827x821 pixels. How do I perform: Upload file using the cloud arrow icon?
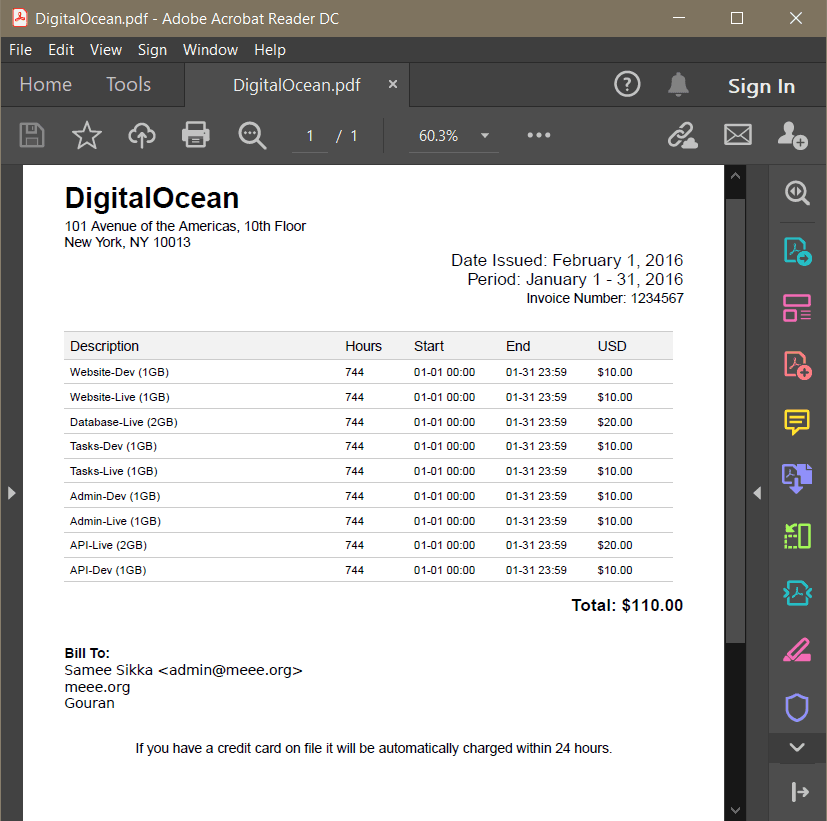[142, 135]
